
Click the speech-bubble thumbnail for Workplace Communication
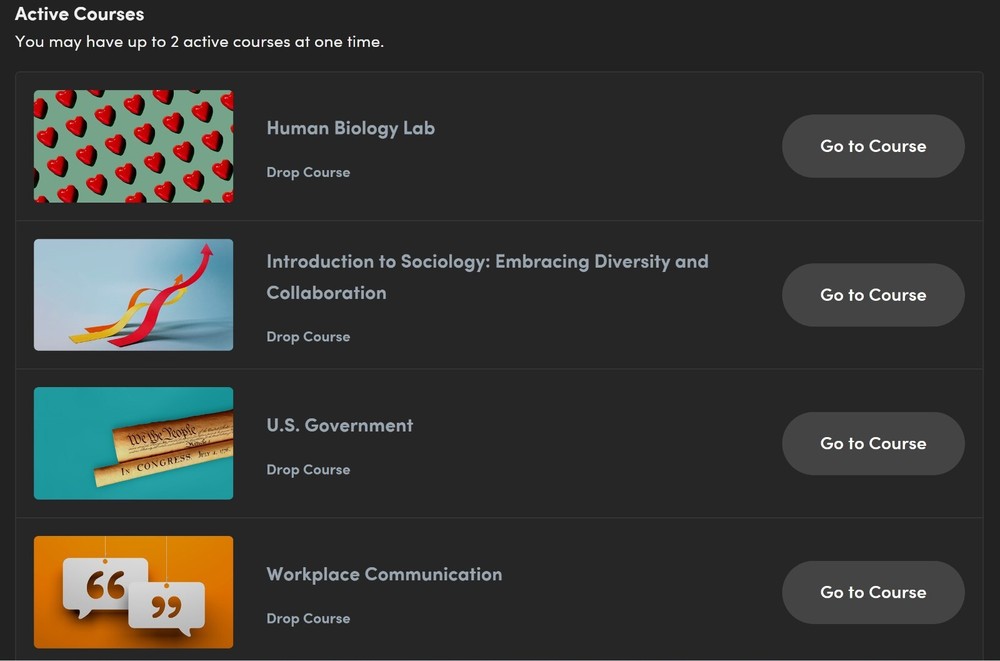133,592
